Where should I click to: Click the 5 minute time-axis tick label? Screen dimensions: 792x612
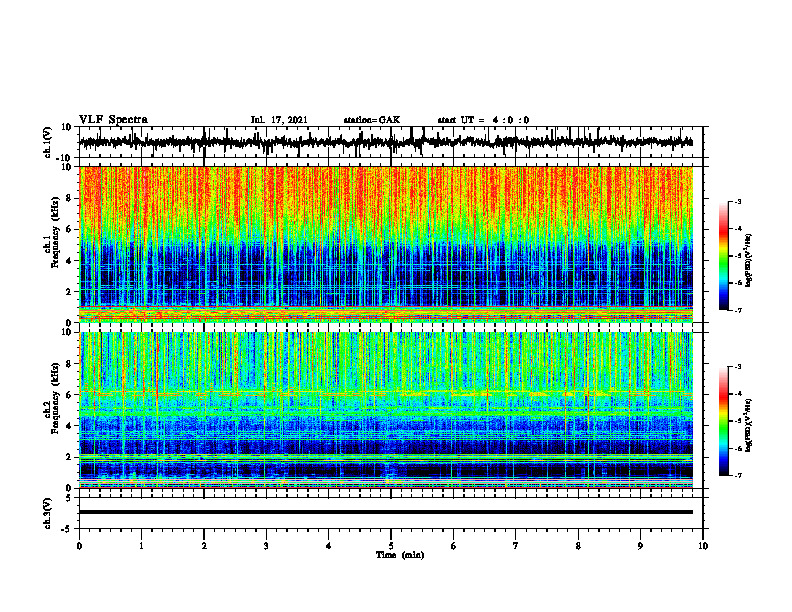click(x=391, y=546)
